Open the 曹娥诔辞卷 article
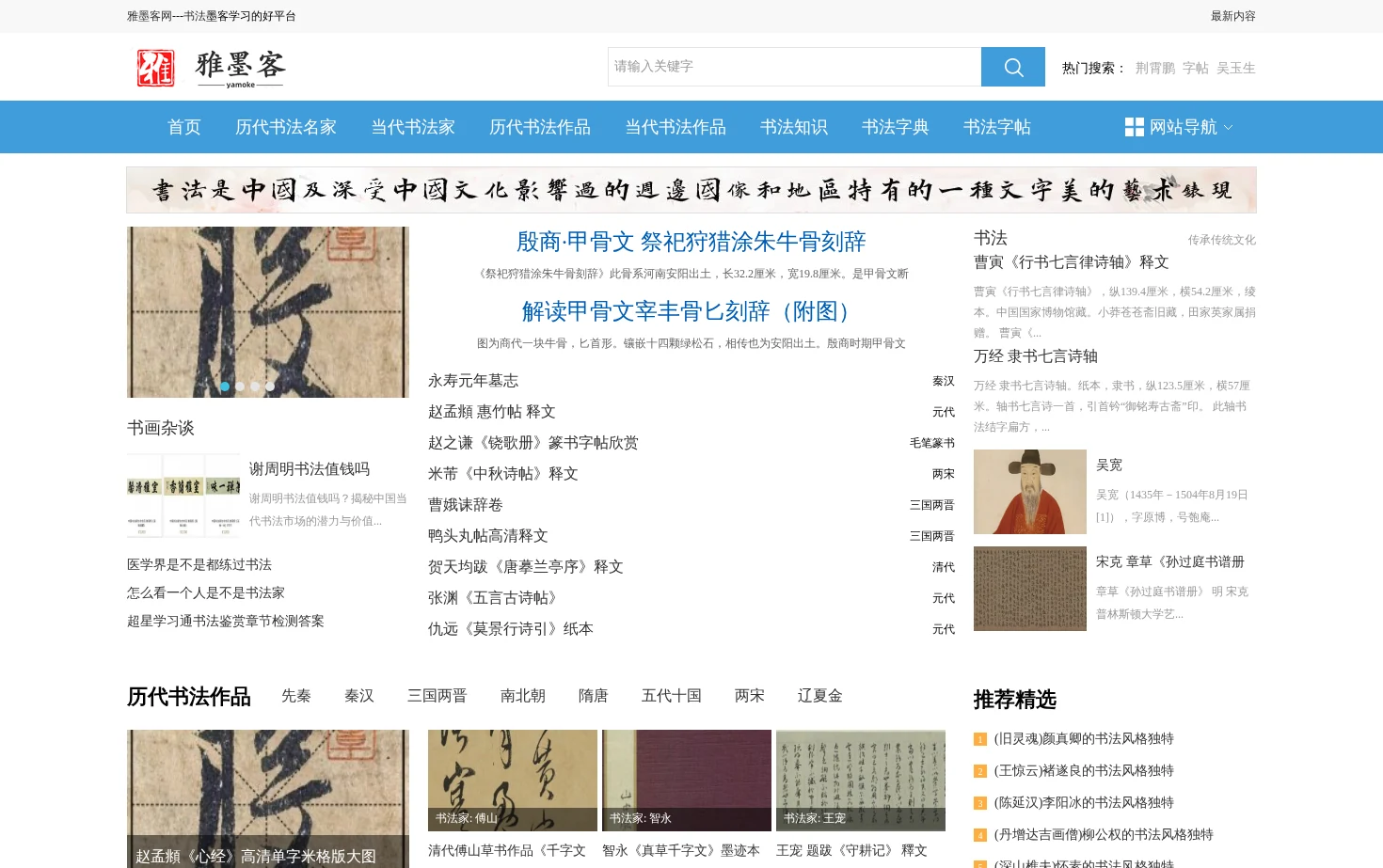This screenshot has height=868, width=1383. point(466,505)
